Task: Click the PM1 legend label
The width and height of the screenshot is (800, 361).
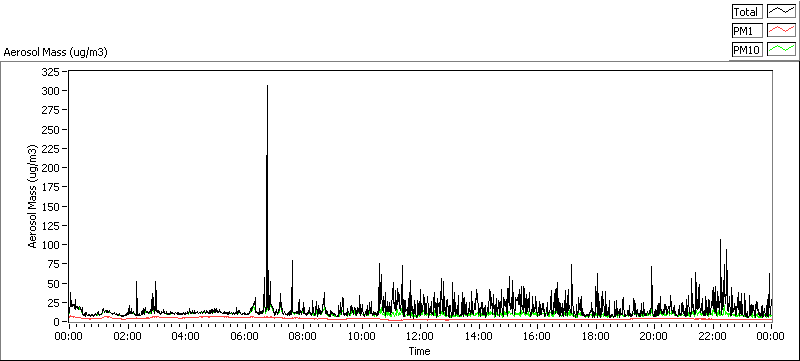Action: [x=747, y=31]
